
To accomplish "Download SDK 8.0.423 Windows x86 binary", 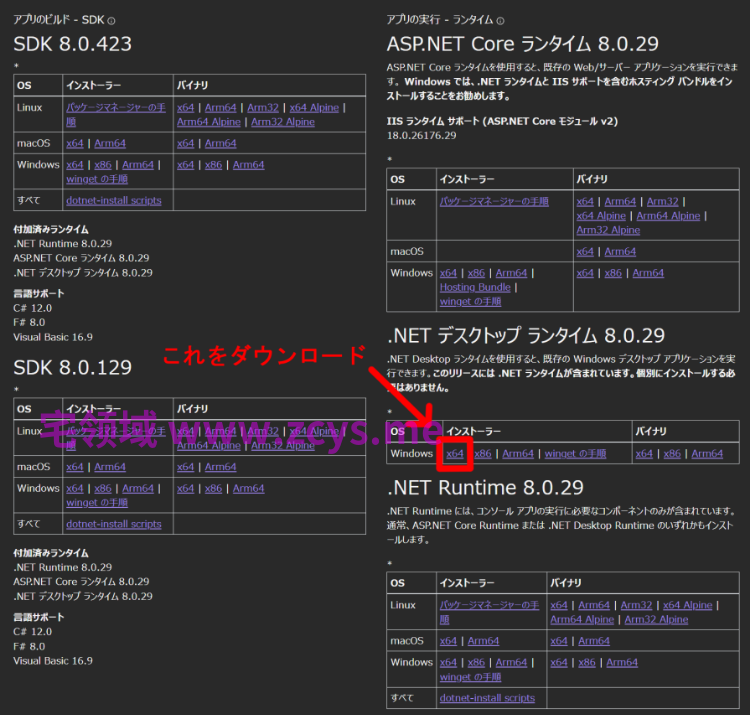I will [x=213, y=165].
